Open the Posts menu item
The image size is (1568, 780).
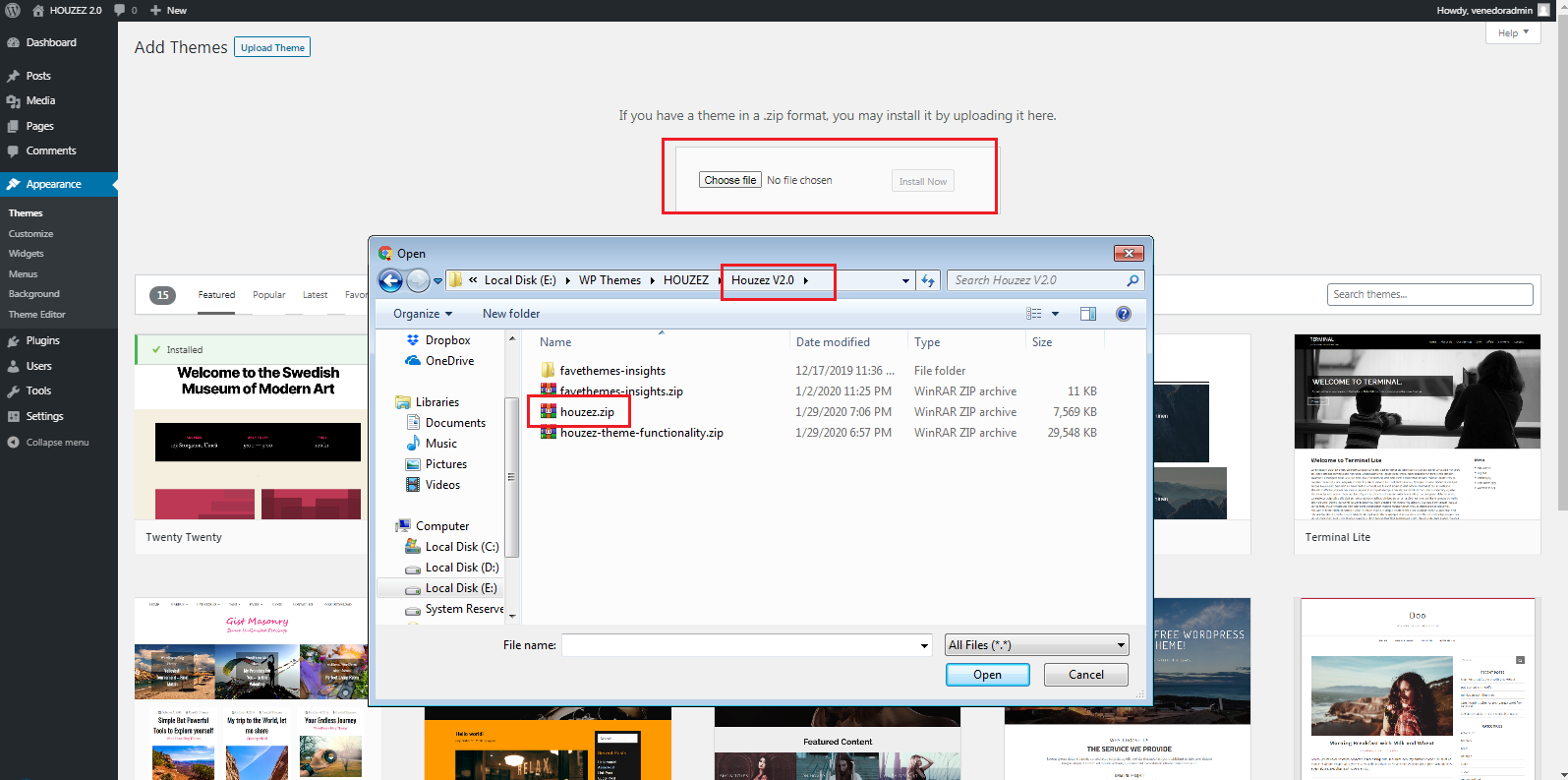38,76
